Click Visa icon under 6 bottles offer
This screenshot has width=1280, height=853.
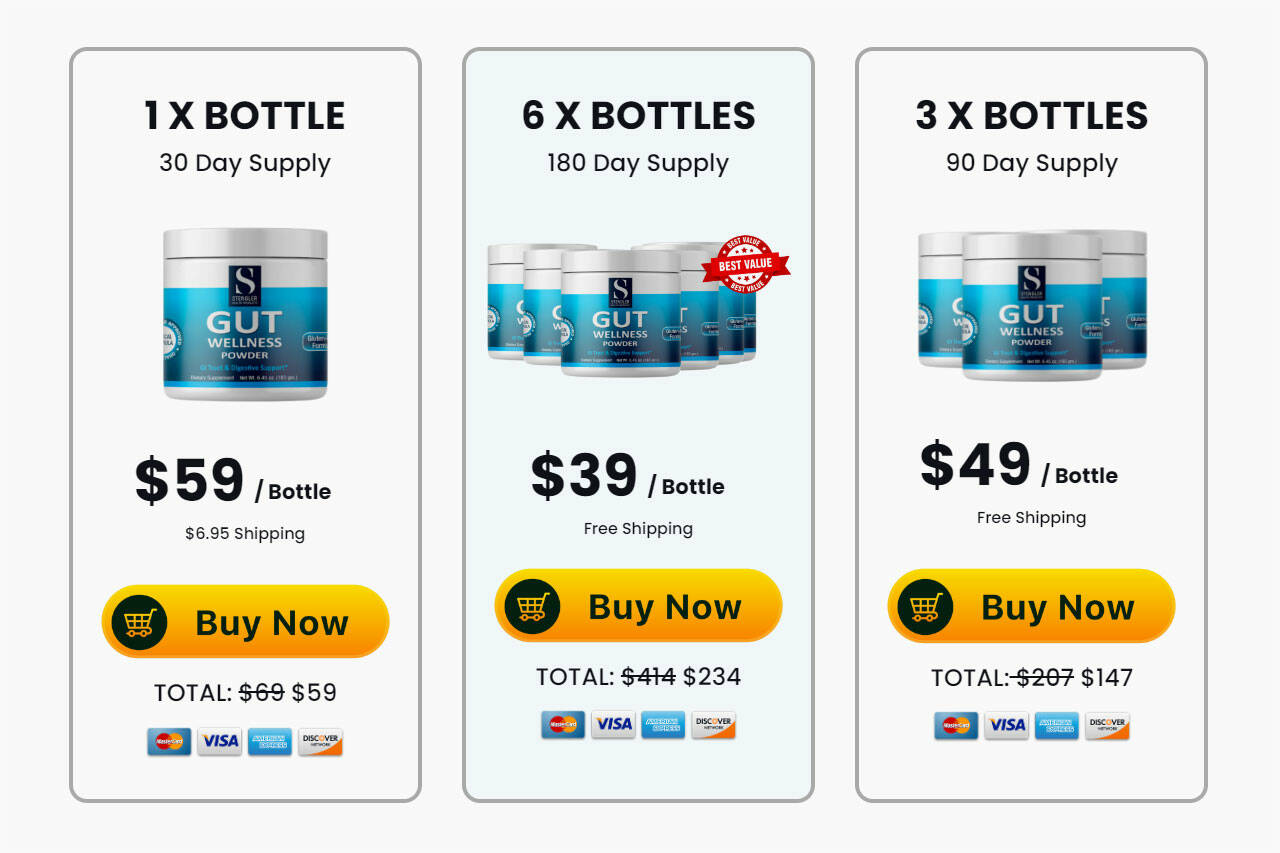click(613, 724)
